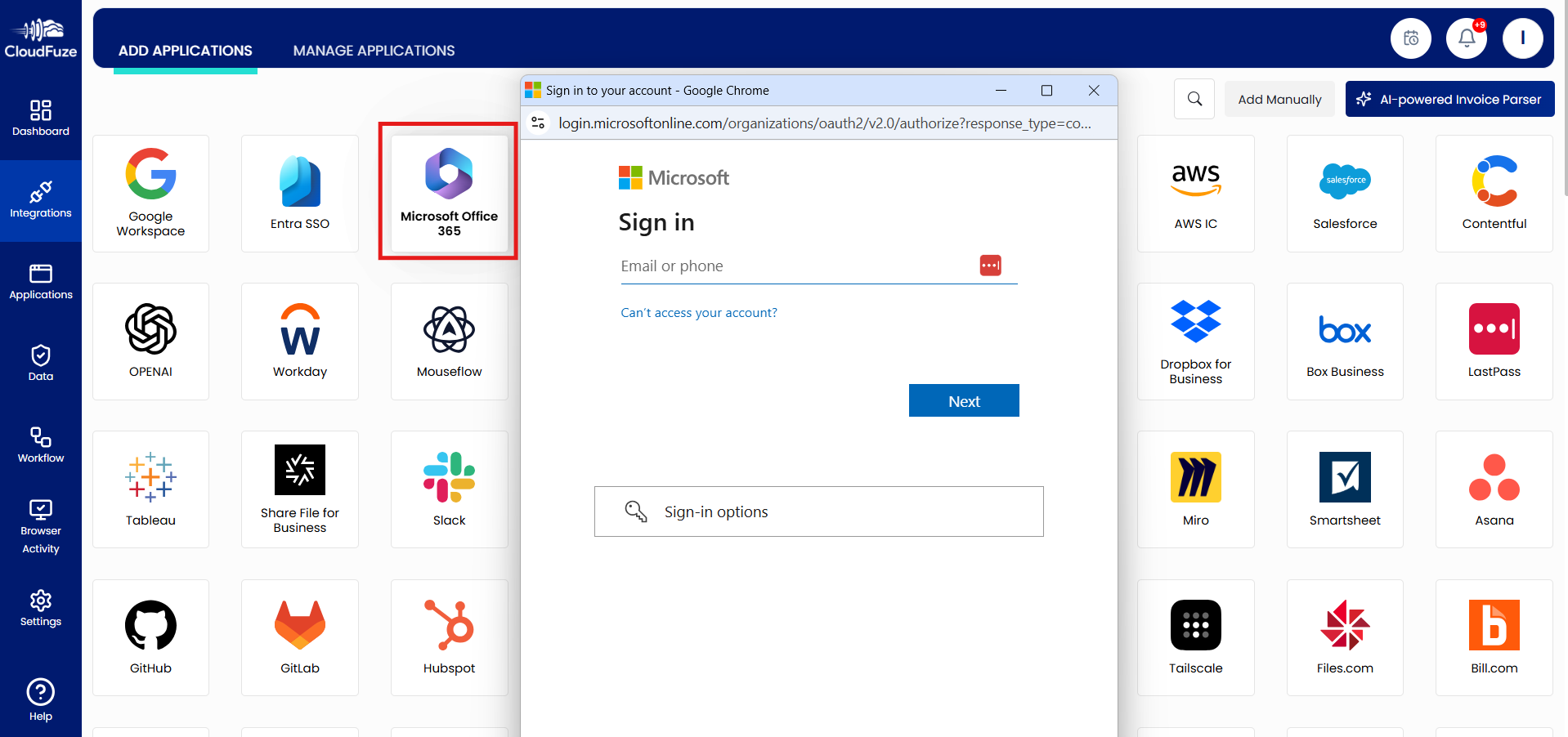Open CloudFuze Settings
Viewport: 1568px width, 737px height.
[41, 609]
